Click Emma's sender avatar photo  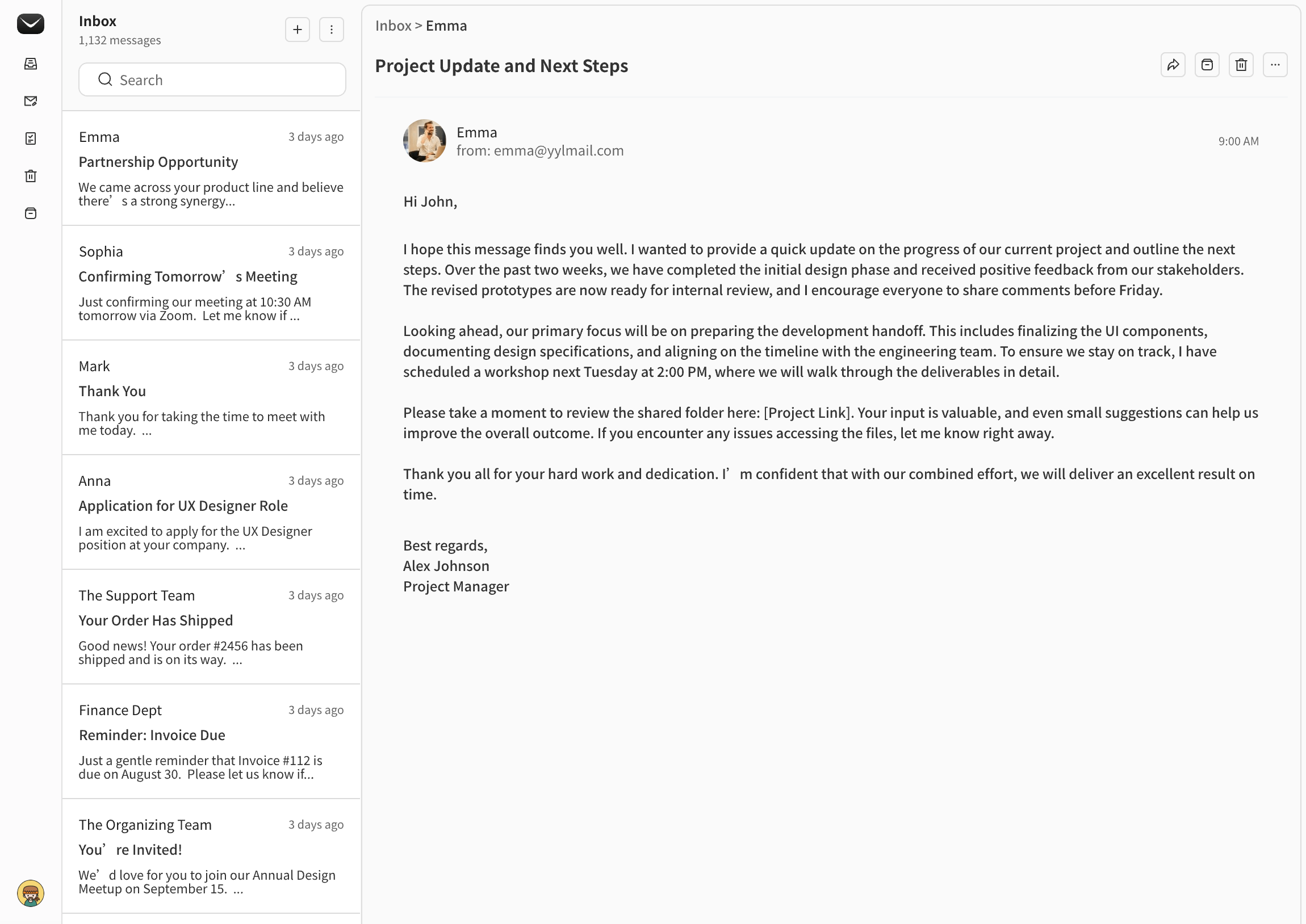tap(425, 141)
